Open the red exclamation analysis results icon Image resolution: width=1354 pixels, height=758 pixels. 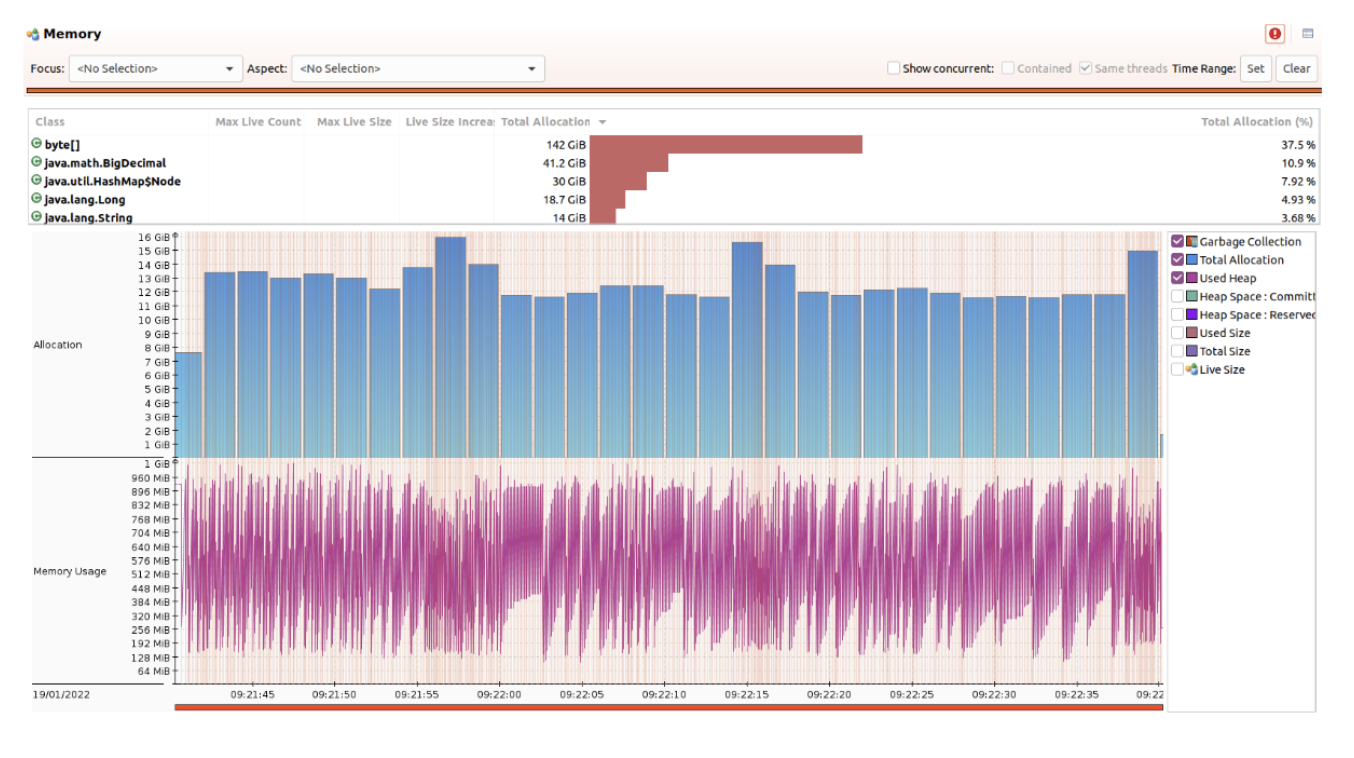pos(1275,34)
